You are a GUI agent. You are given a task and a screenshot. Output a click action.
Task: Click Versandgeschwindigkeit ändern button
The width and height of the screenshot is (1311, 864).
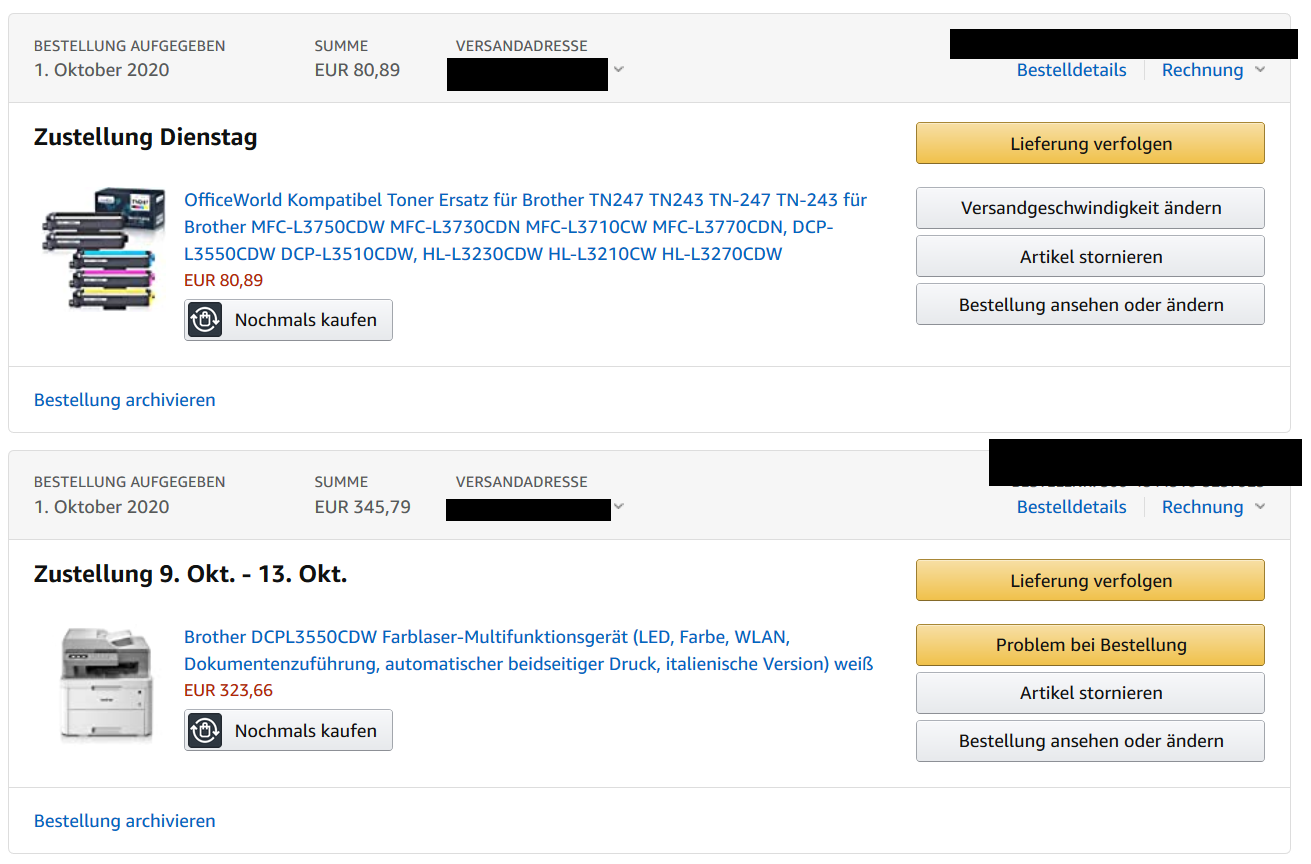(x=1090, y=208)
